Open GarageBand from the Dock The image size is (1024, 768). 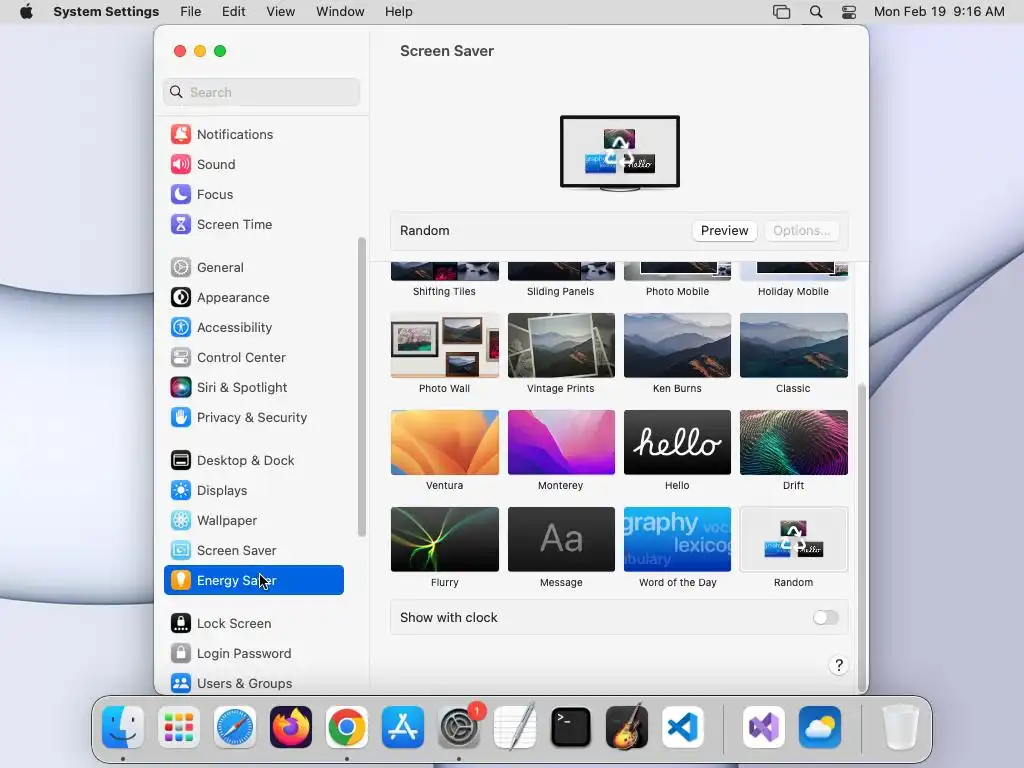(627, 728)
